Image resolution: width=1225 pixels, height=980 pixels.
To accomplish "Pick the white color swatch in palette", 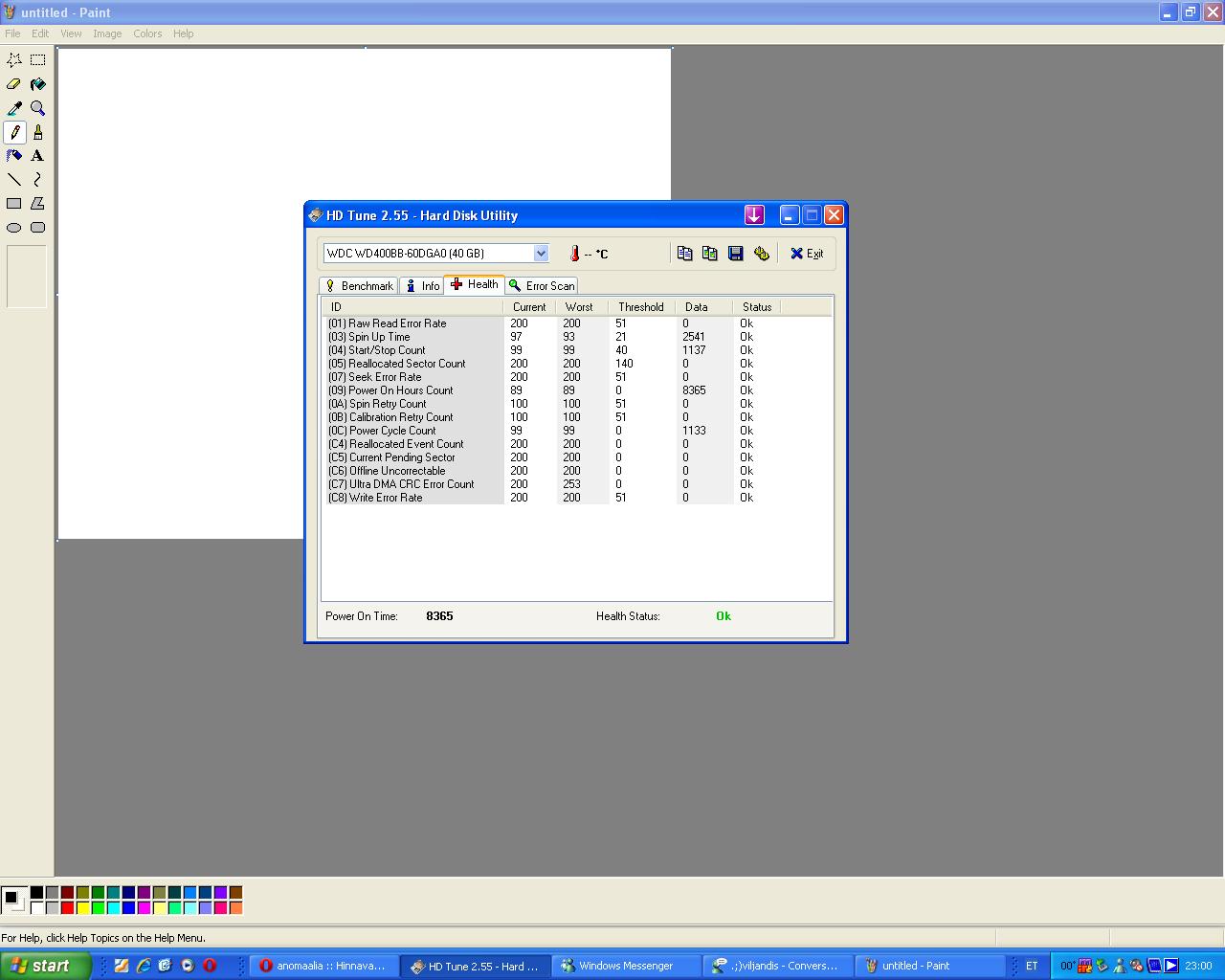I will [x=36, y=908].
